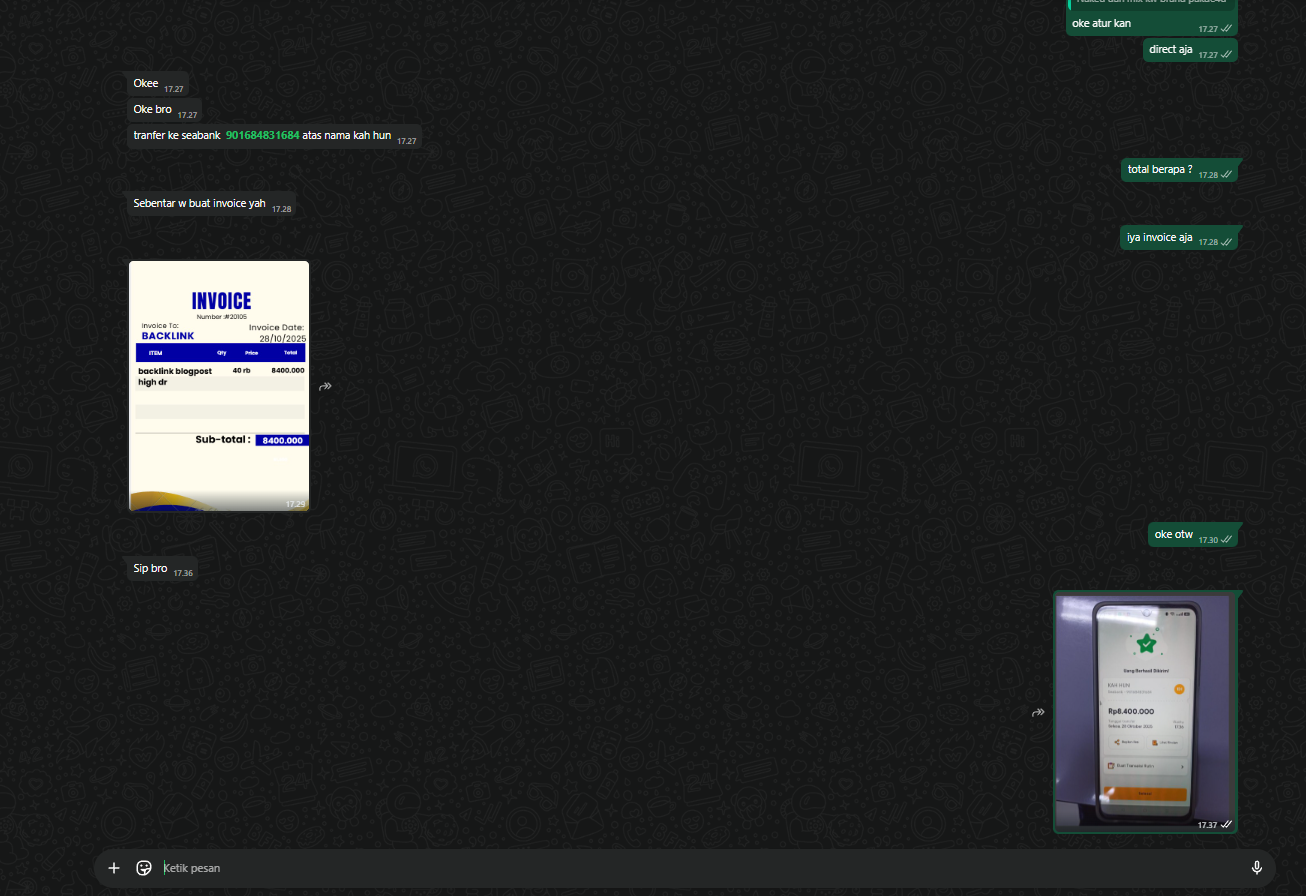1306x896 pixels.
Task: Click the 'atas nama kah hun' message text
Action: coord(346,135)
